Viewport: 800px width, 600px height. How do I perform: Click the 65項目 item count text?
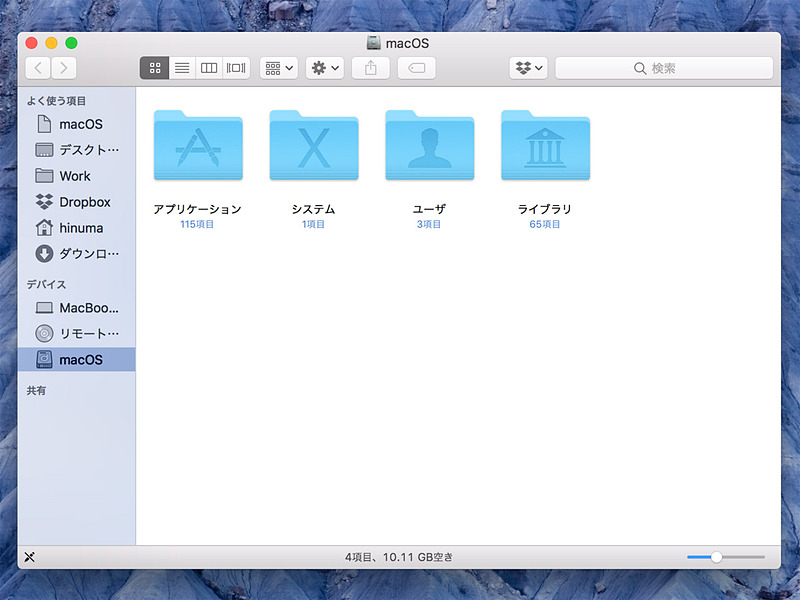point(544,224)
